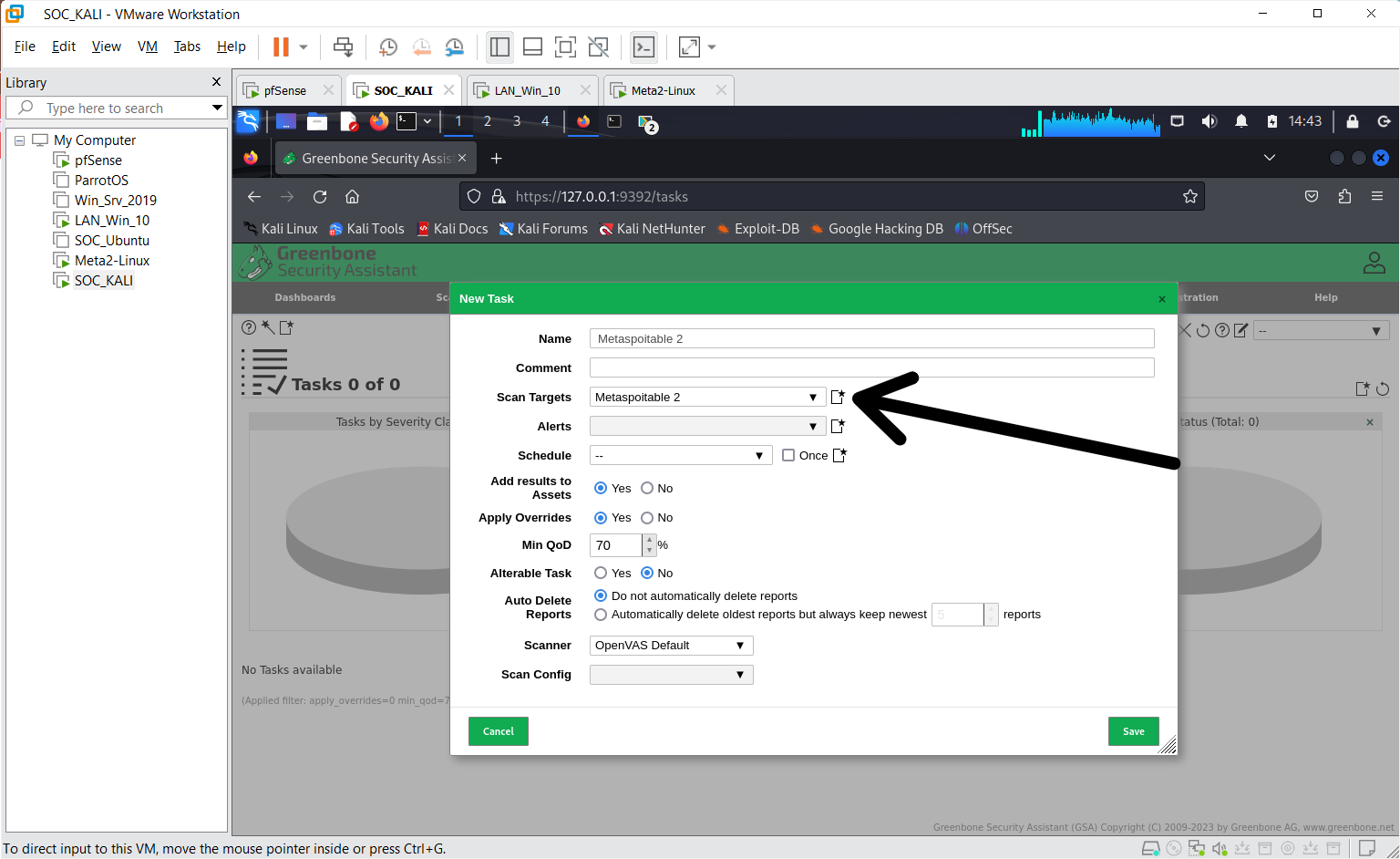Select automatically delete oldest reports

pyautogui.click(x=601, y=615)
